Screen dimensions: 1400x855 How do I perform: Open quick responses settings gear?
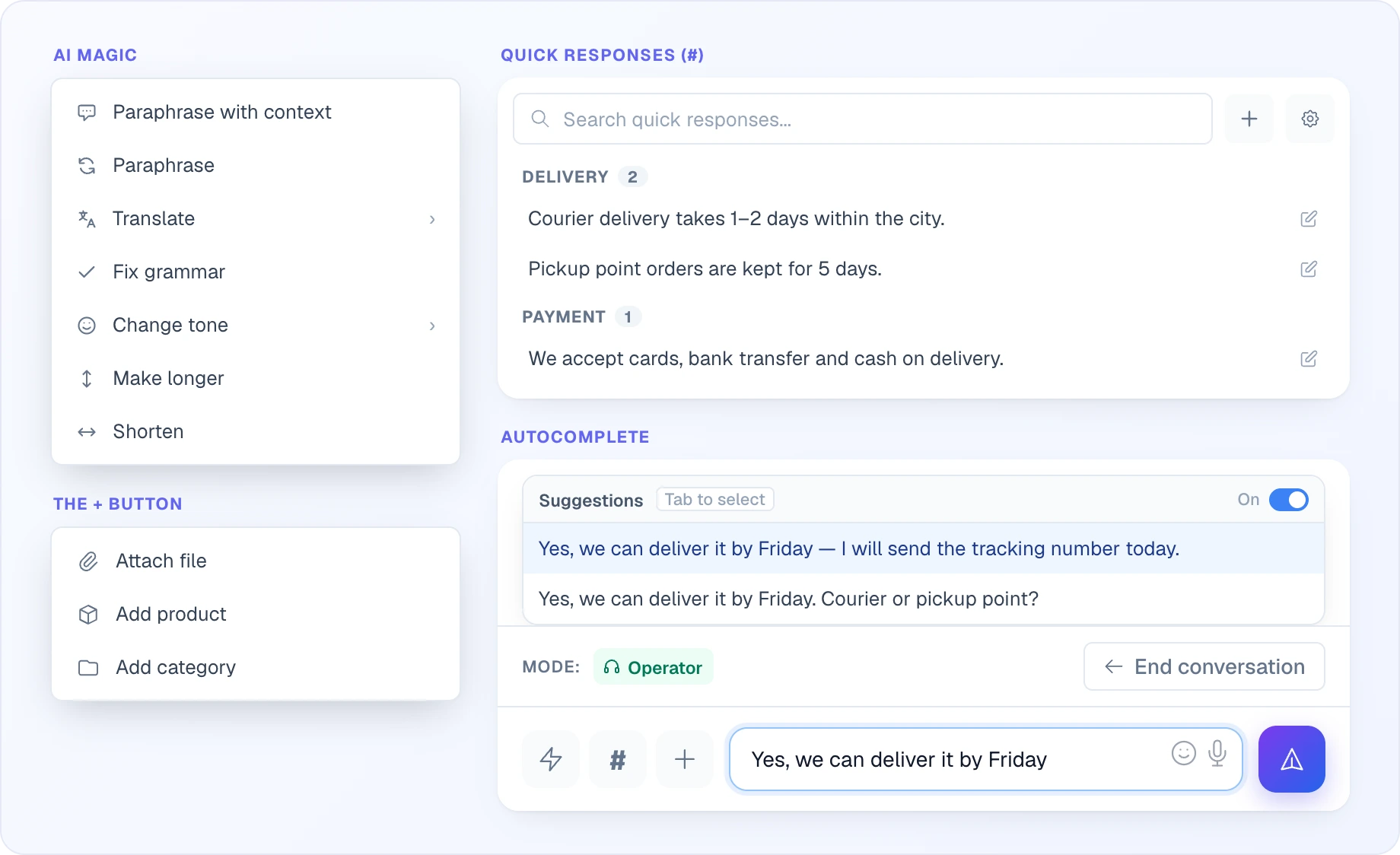(x=1310, y=119)
